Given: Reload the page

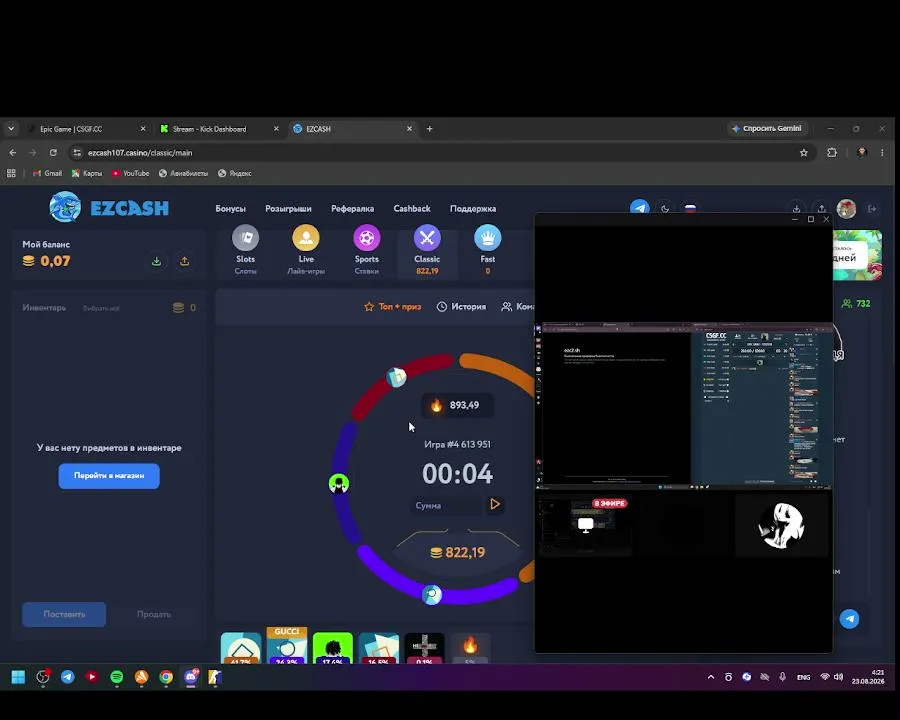Looking at the screenshot, I should pyautogui.click(x=53, y=153).
